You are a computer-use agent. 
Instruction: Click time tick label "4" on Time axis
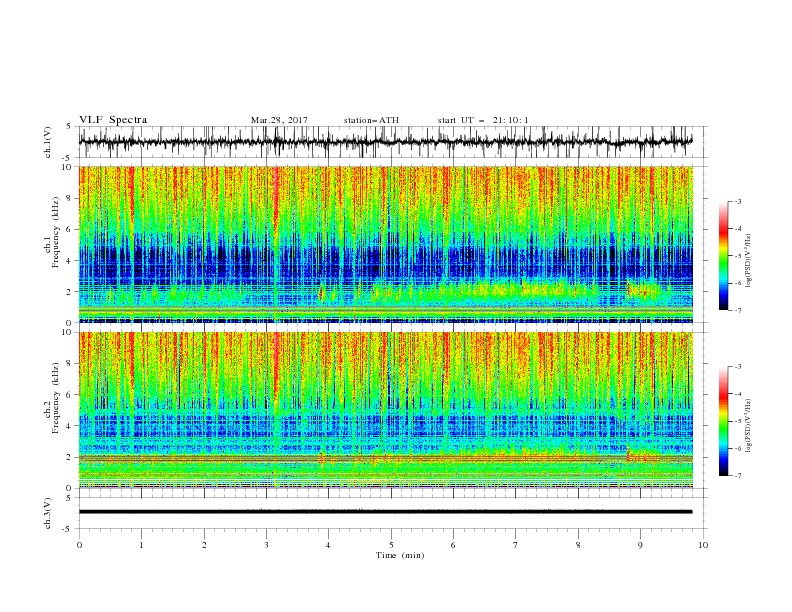click(x=328, y=545)
